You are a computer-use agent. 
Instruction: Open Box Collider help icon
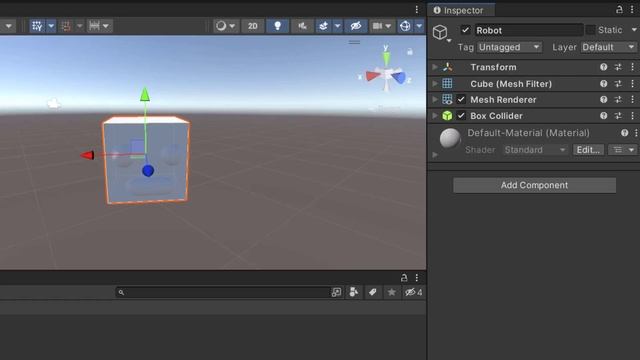click(604, 116)
